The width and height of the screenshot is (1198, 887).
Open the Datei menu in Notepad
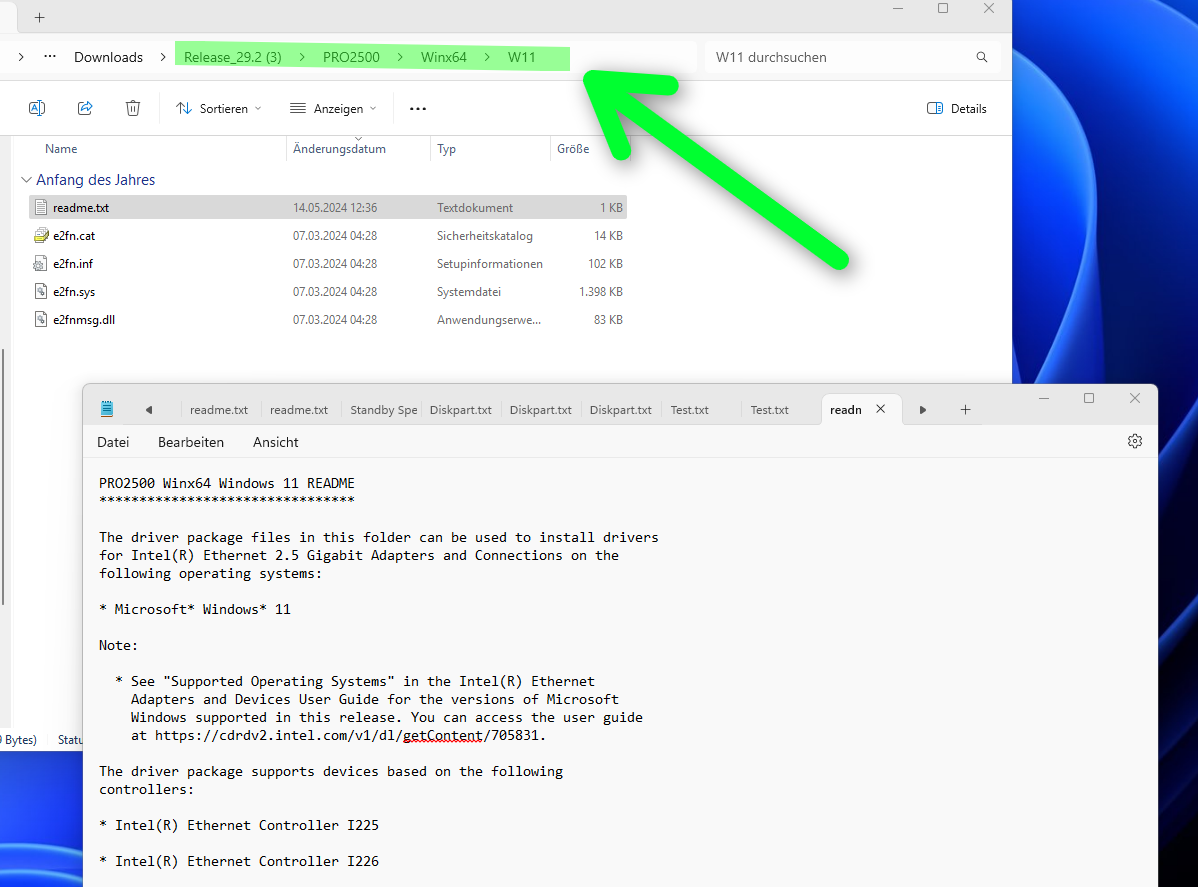(113, 442)
